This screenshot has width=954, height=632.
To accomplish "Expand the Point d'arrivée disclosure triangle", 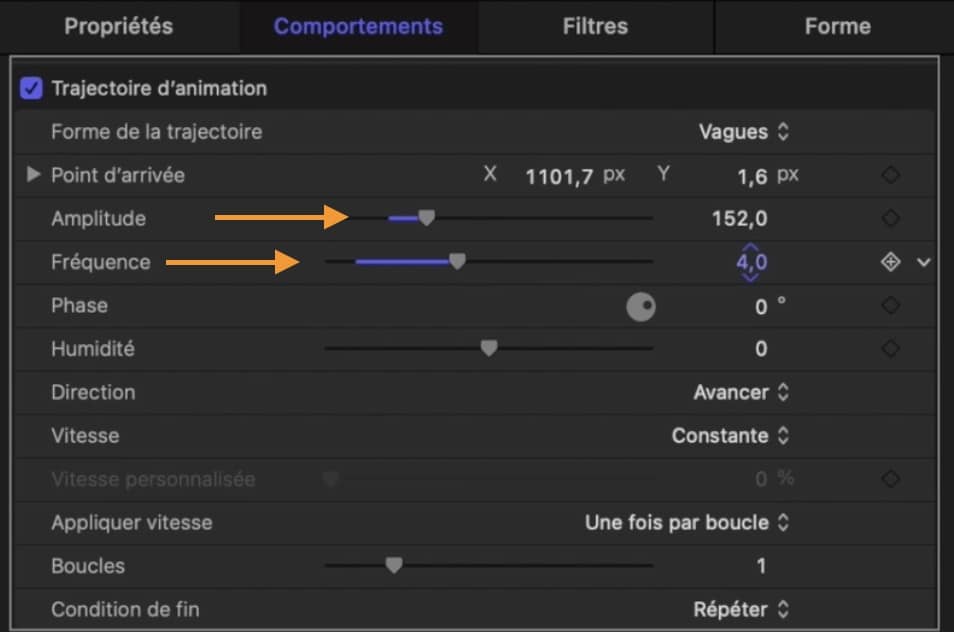I will [33, 175].
